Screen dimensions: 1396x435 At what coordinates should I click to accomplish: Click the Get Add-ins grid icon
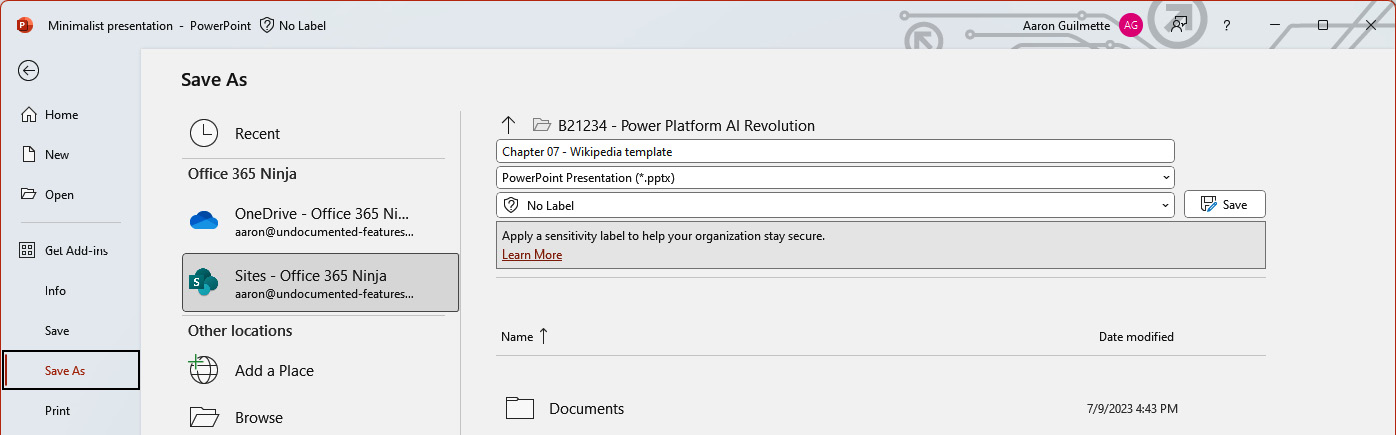[29, 251]
